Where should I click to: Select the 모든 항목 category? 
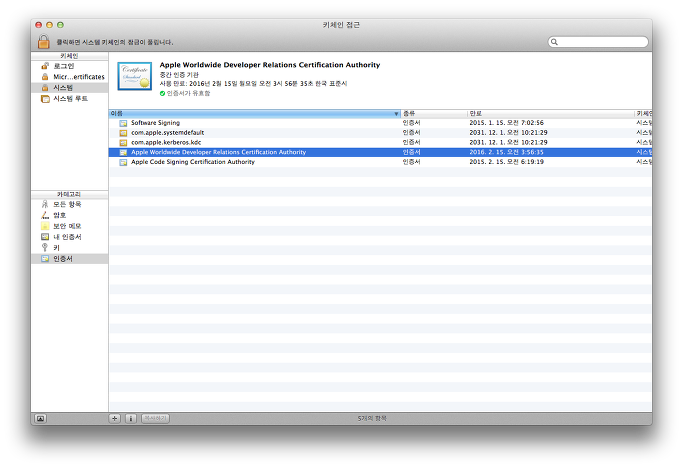(70, 204)
